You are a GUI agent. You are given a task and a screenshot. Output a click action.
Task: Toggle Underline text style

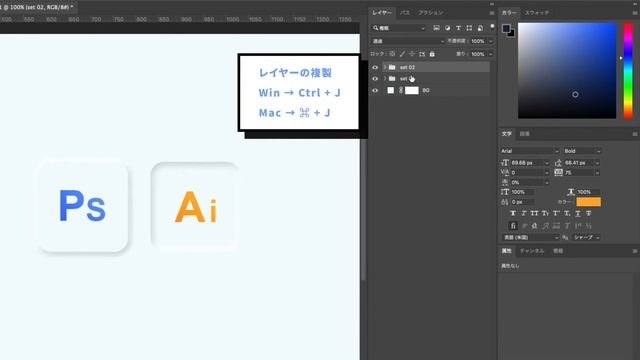coord(578,213)
